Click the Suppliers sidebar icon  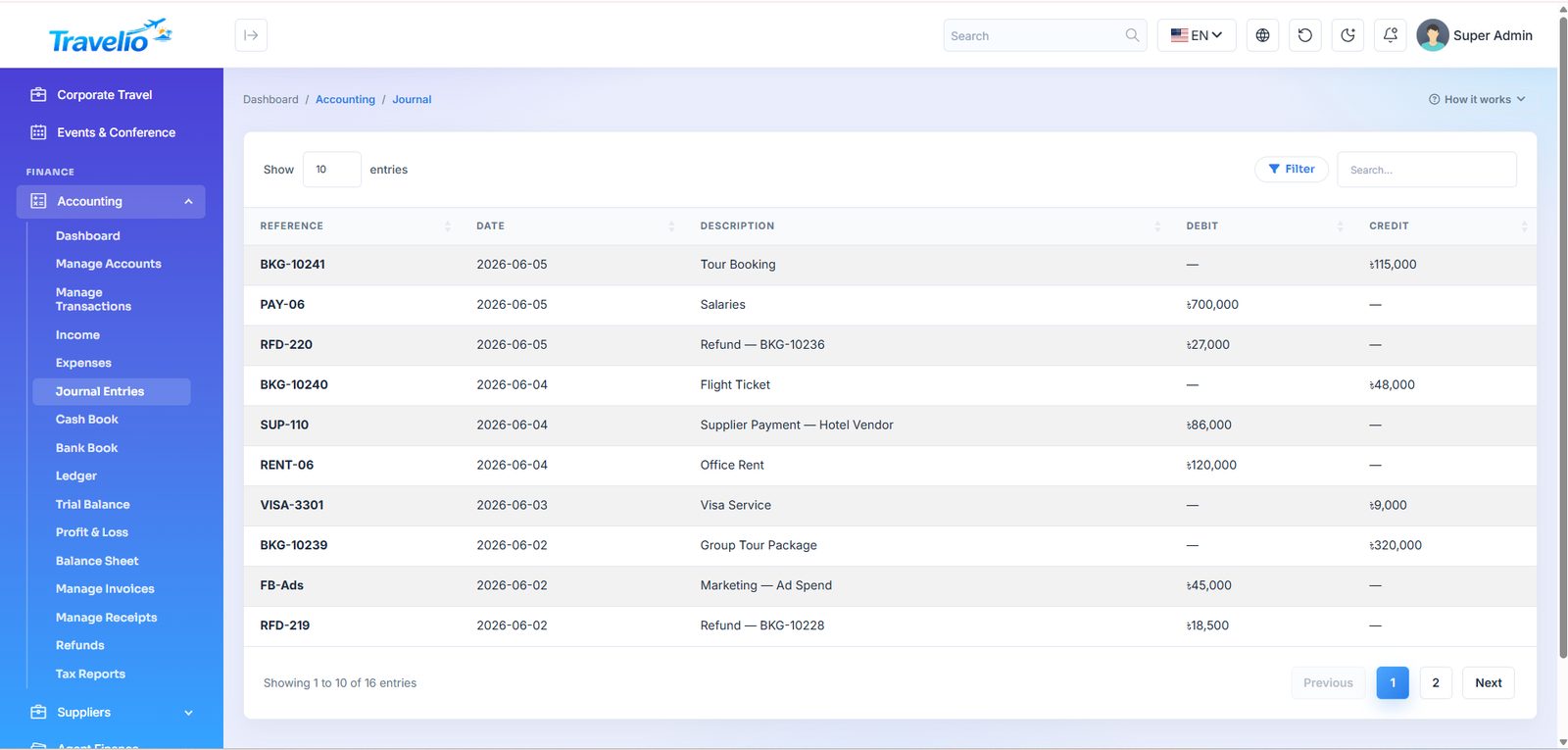38,712
